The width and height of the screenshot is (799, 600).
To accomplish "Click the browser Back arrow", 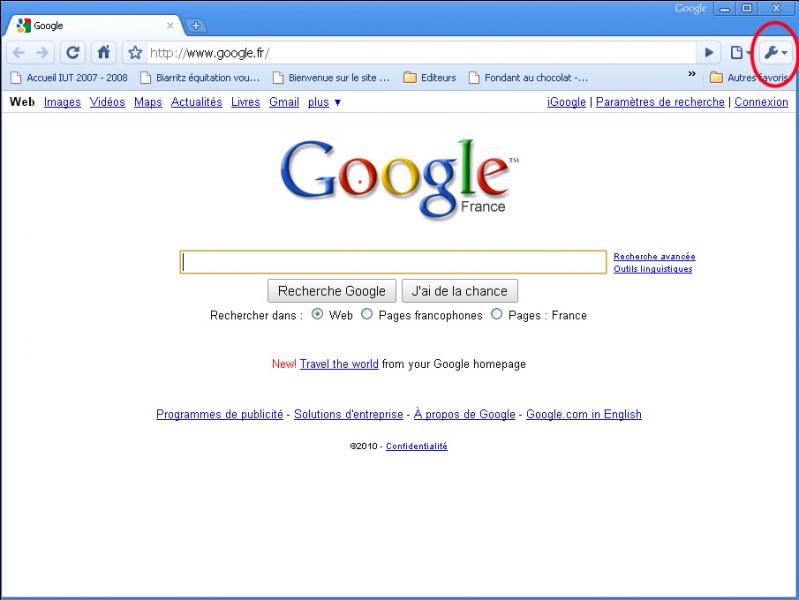I will pos(19,53).
